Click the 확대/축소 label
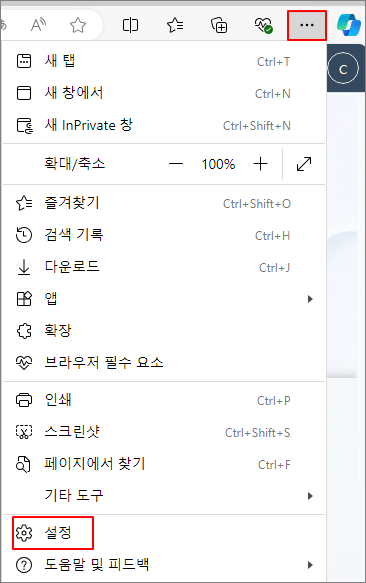The width and height of the screenshot is (366, 583). [75, 164]
